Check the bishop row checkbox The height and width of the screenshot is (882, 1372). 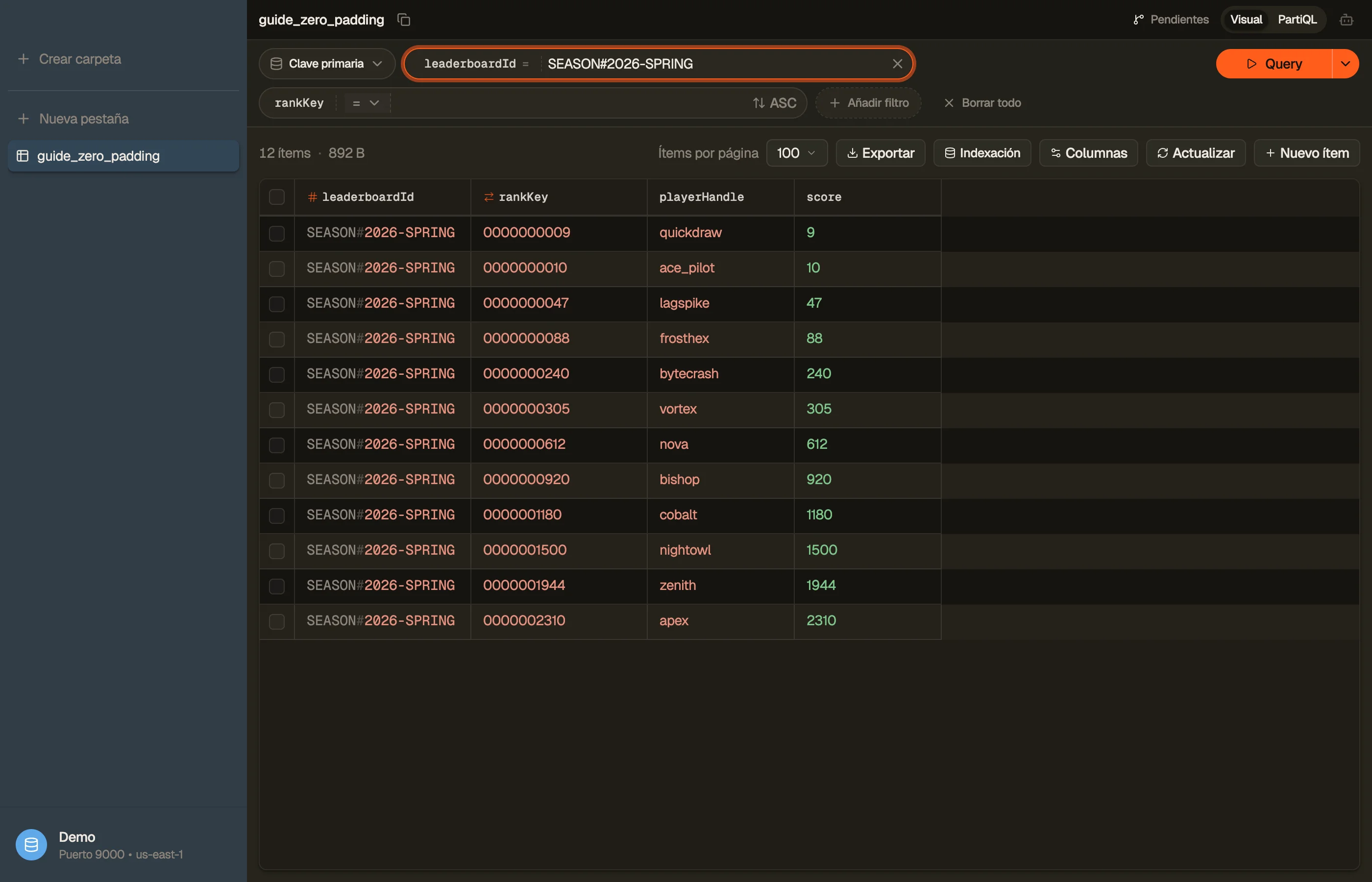click(276, 480)
